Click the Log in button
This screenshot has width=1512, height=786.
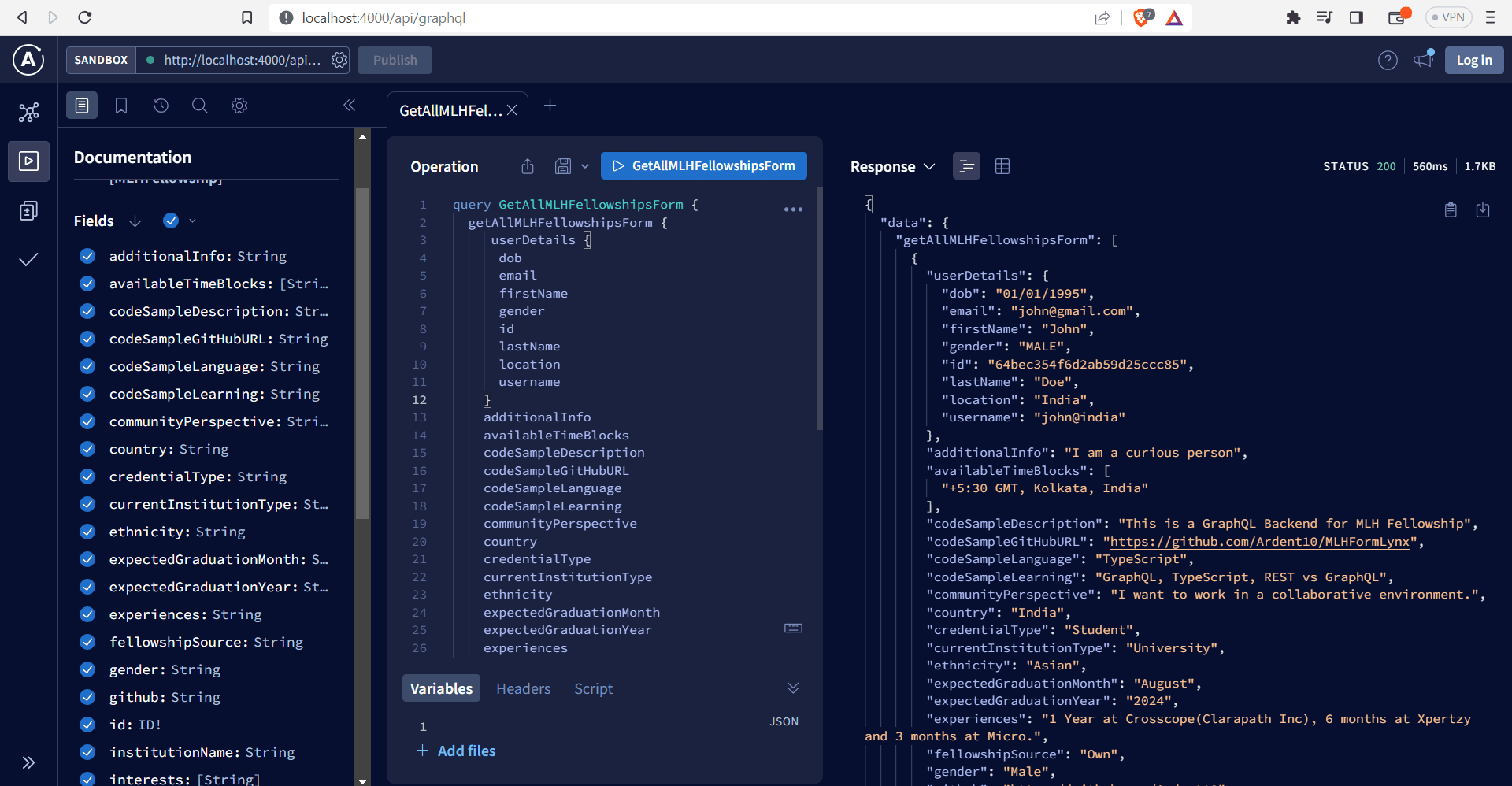pos(1473,60)
